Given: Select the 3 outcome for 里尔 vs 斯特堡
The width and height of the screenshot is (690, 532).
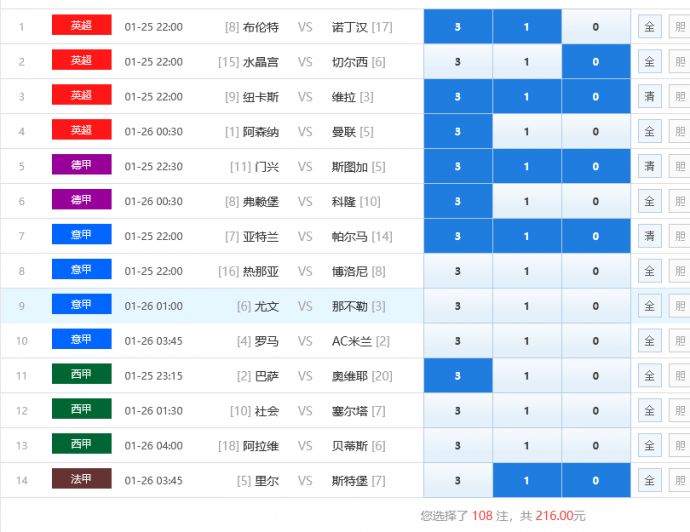Looking at the screenshot, I should click(458, 480).
